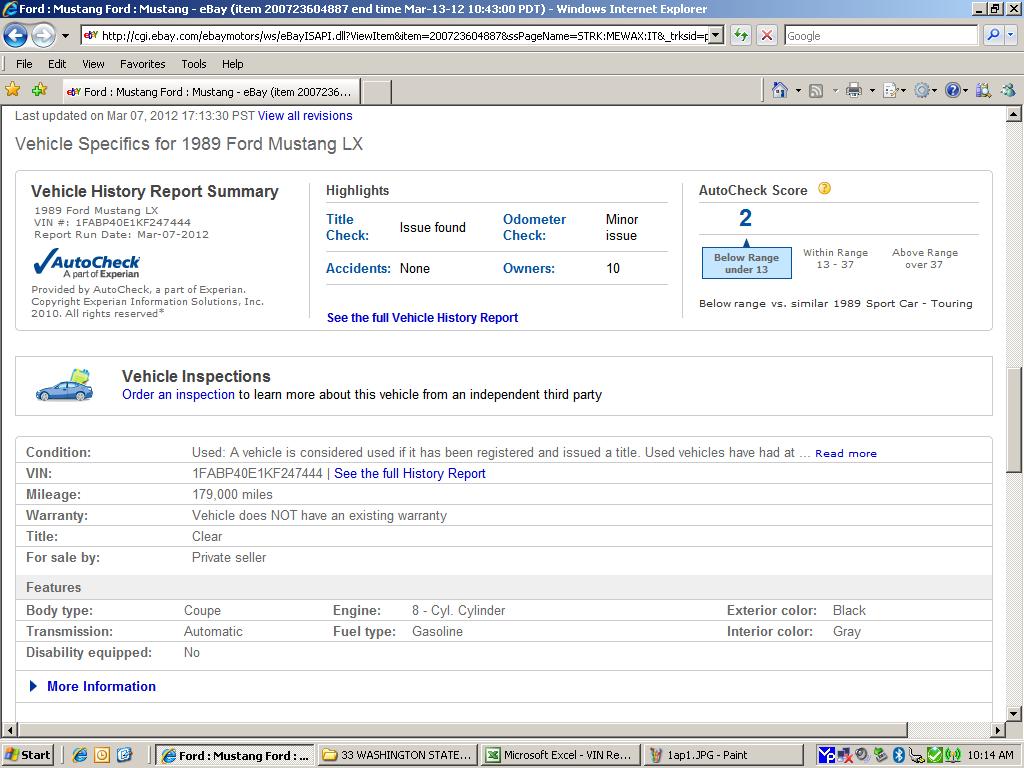Open the Favorites menu
Screen dimensions: 1024x768
[x=142, y=64]
